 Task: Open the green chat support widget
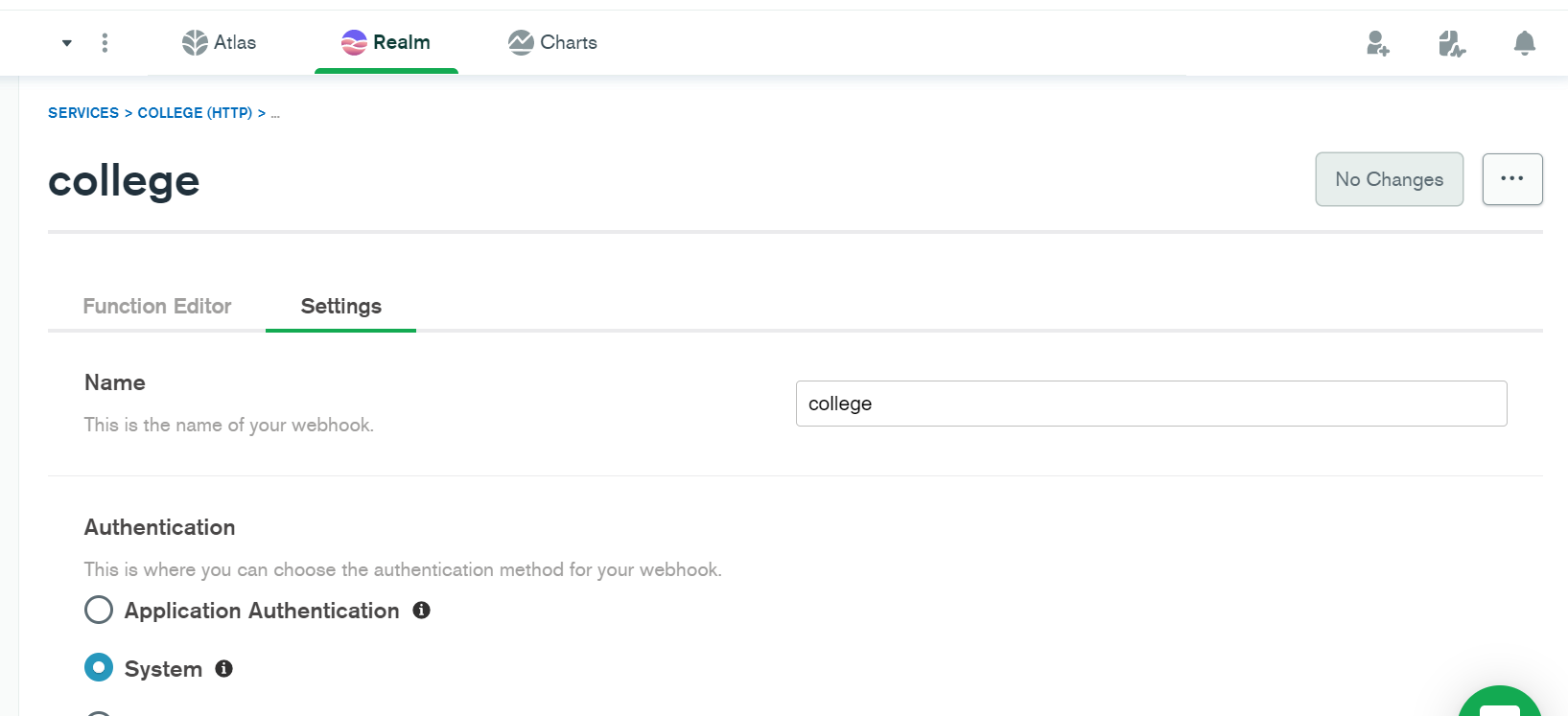pyautogui.click(x=1499, y=709)
